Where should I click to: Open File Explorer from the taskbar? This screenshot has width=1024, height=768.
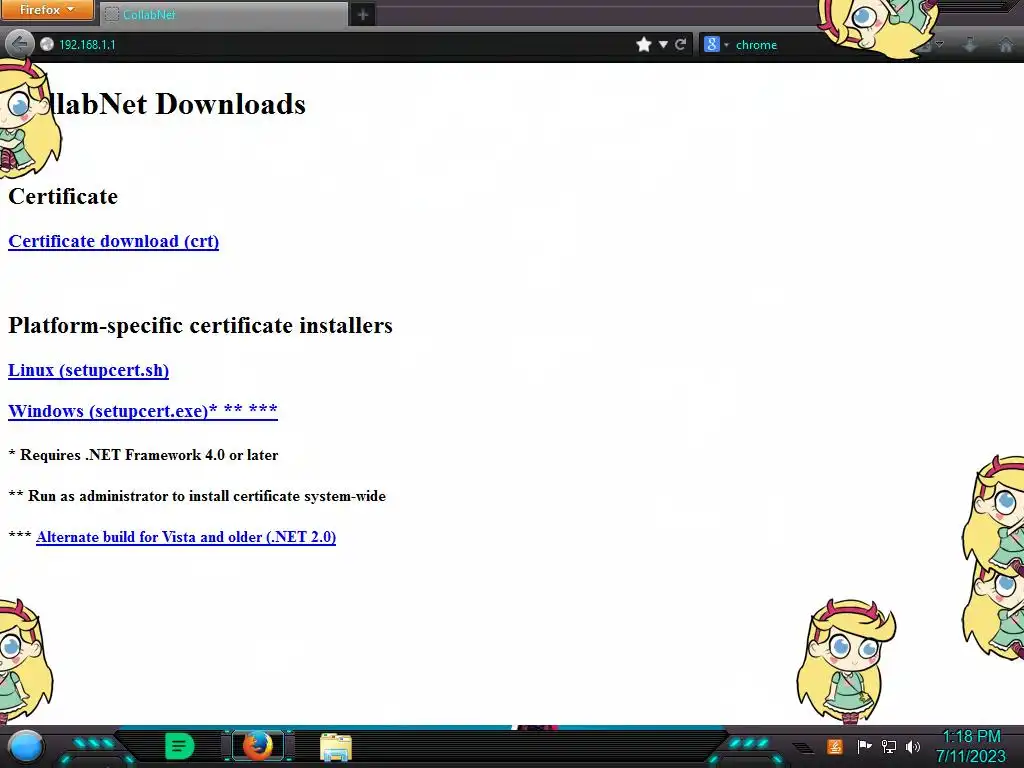[336, 747]
